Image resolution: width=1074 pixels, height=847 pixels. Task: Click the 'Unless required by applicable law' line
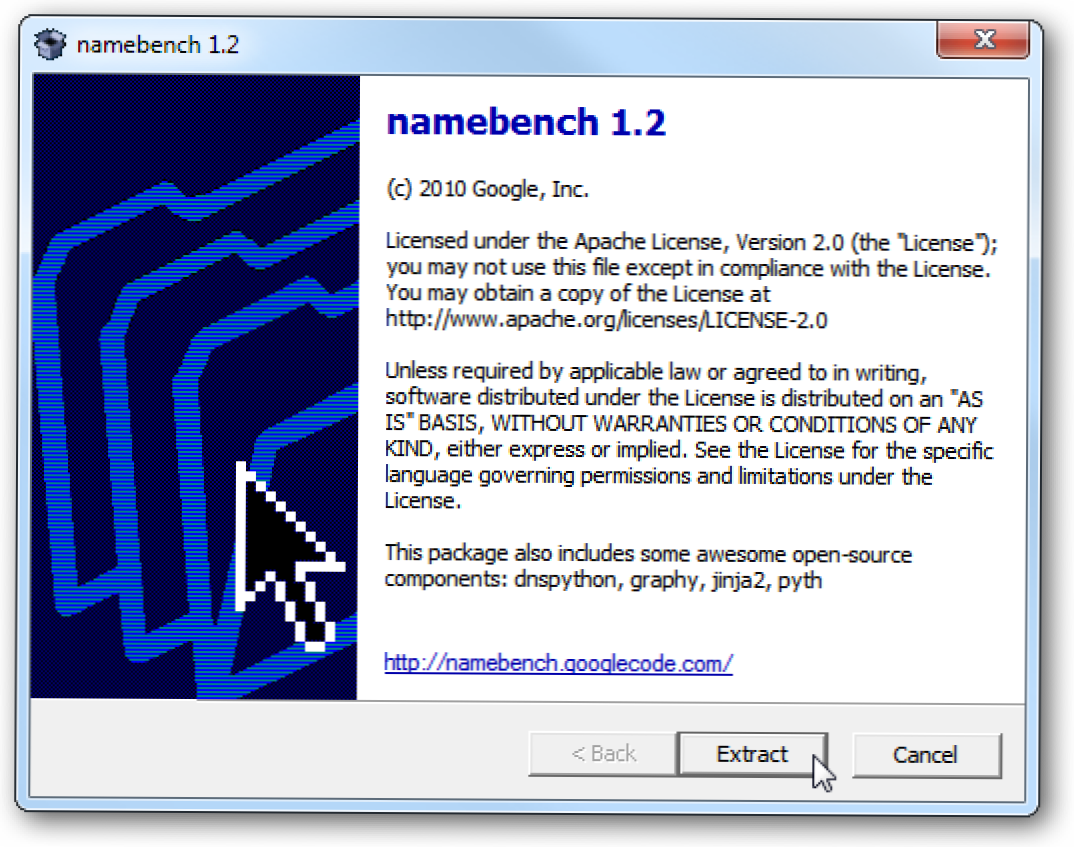point(655,372)
